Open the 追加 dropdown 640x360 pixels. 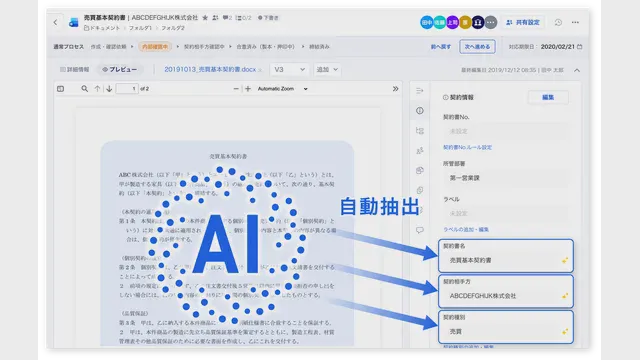[x=327, y=69]
